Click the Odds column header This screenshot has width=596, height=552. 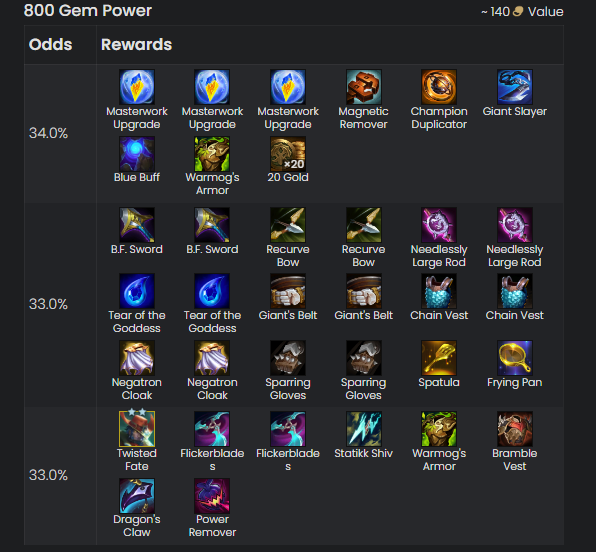pyautogui.click(x=51, y=44)
